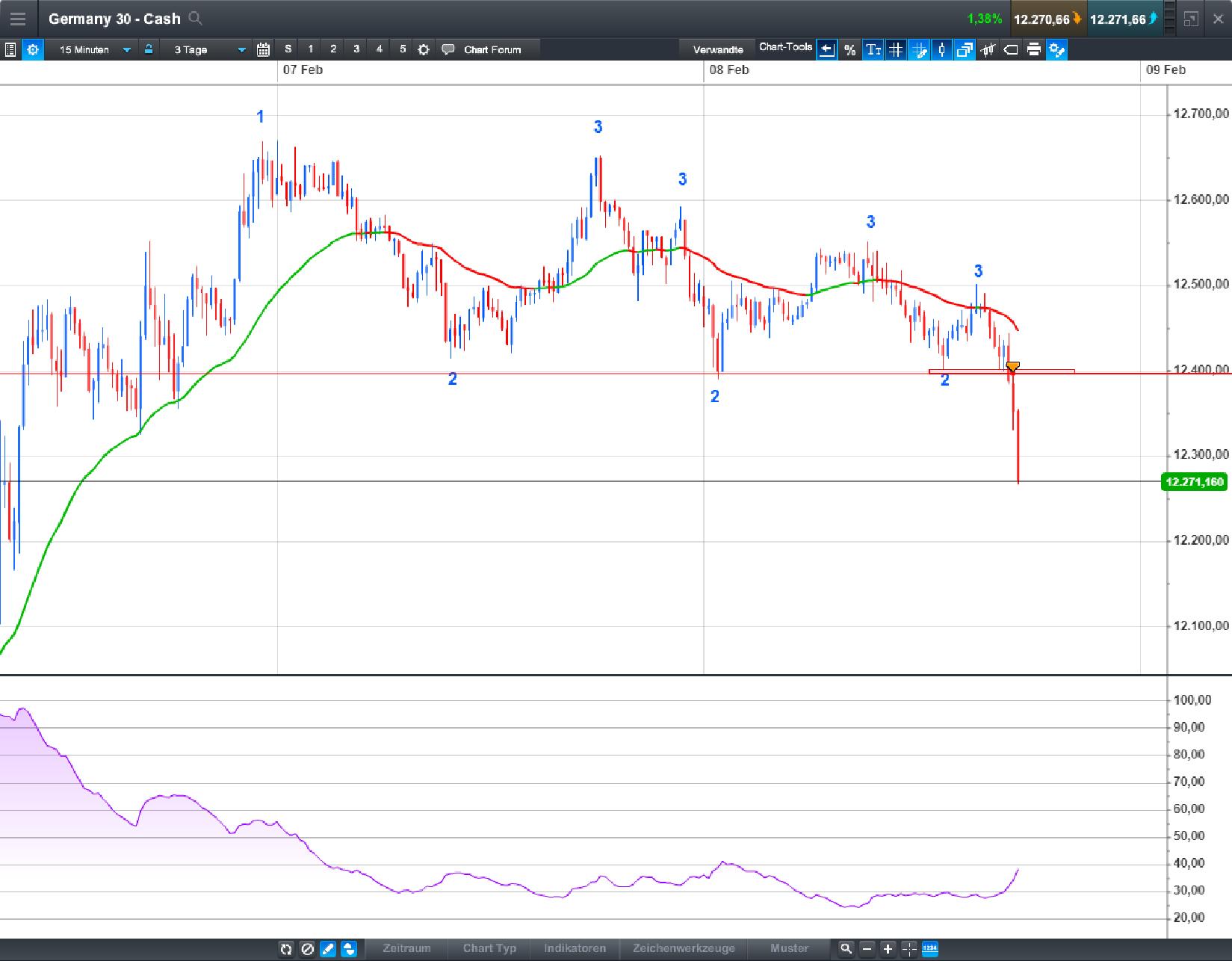Click the crosshair pointer icon at bottom right

tap(908, 948)
